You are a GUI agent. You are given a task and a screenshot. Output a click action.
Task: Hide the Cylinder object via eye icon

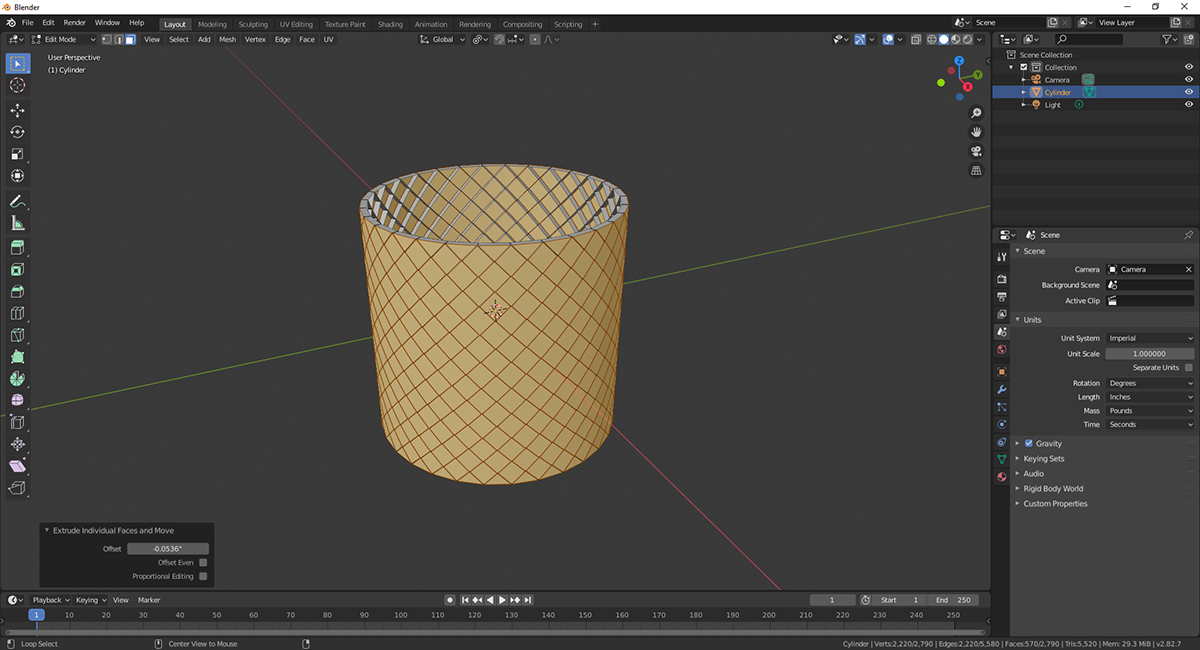coord(1189,92)
